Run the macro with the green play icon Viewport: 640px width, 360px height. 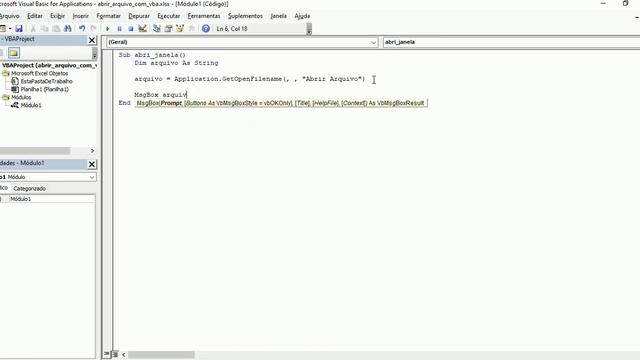pyautogui.click(x=108, y=29)
